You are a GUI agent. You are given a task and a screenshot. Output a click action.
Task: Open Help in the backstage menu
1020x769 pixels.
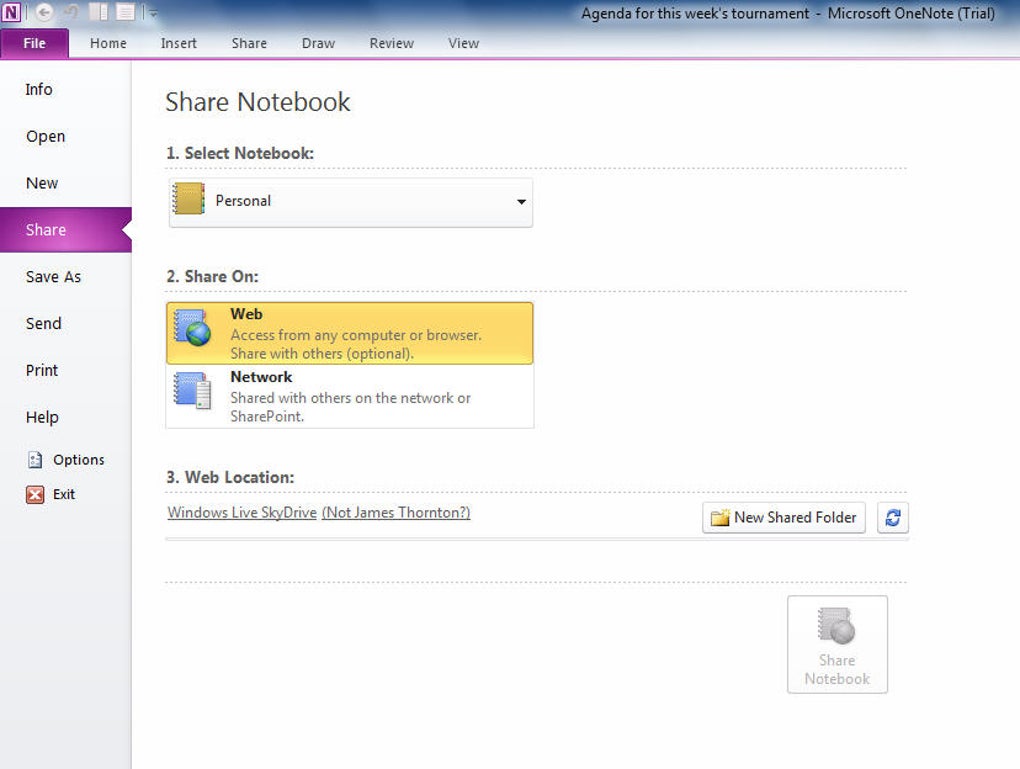66,417
